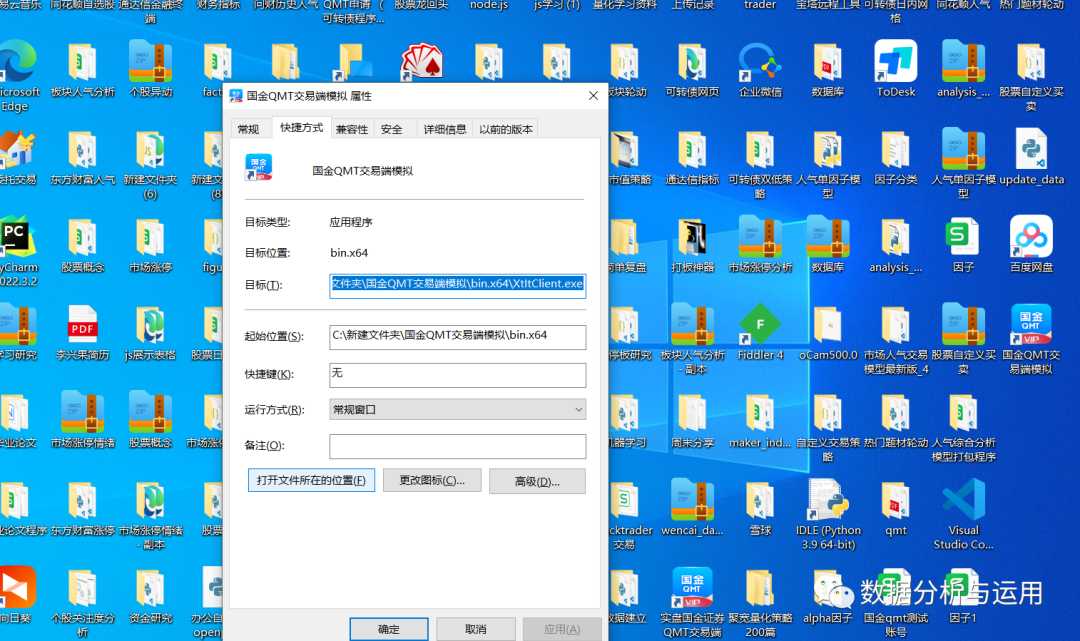Click into the 目标 path field
Image resolution: width=1080 pixels, height=641 pixels.
(458, 284)
